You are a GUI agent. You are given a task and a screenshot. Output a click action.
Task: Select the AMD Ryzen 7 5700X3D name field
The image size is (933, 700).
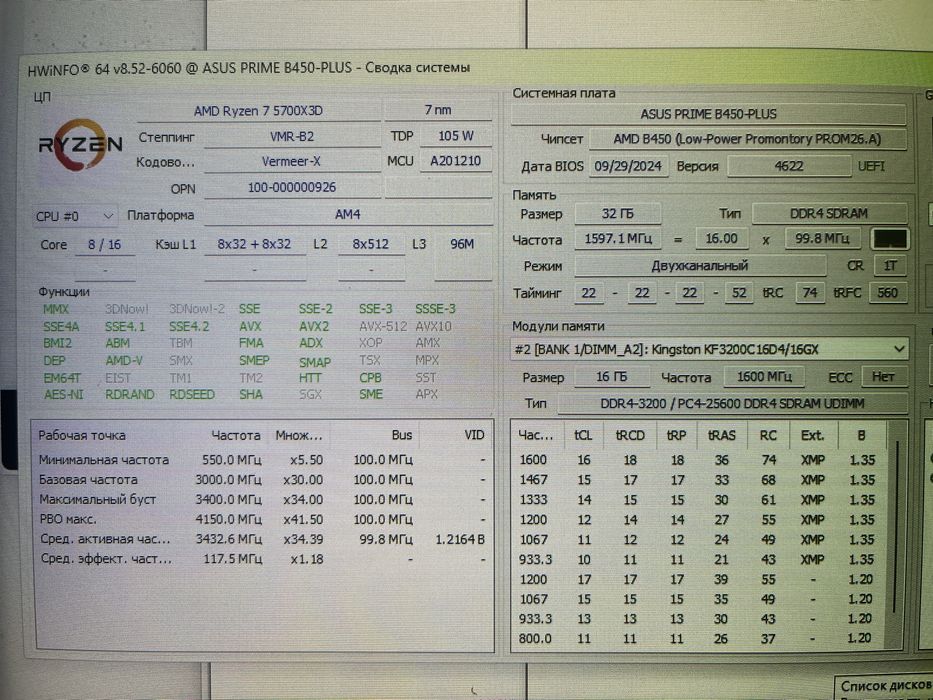tap(258, 111)
